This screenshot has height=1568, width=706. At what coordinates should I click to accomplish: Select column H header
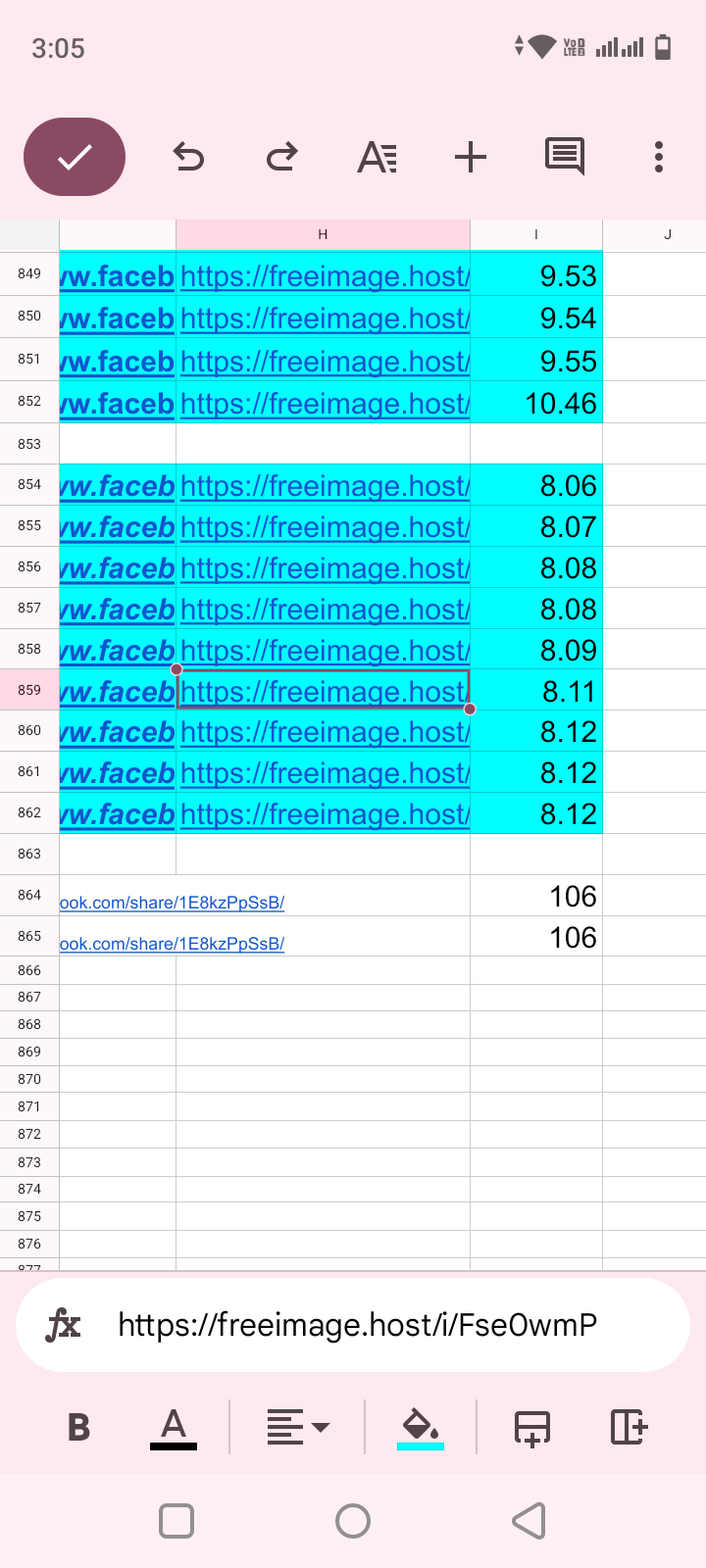point(323,234)
